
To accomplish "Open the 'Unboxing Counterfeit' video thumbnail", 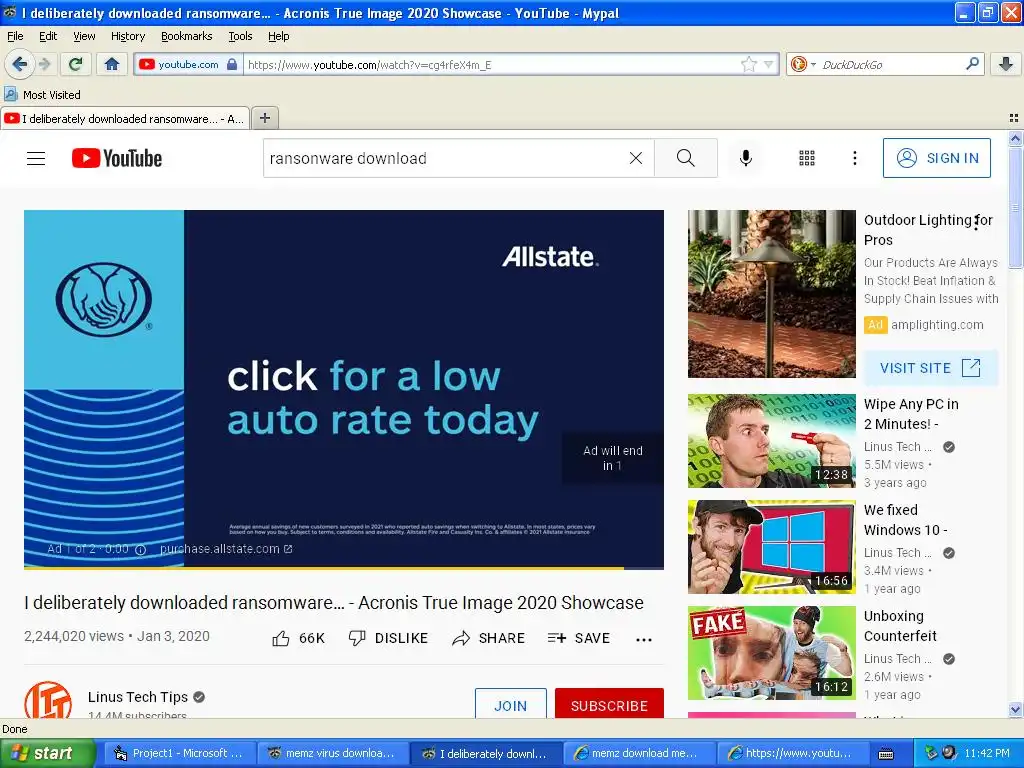I will [771, 652].
